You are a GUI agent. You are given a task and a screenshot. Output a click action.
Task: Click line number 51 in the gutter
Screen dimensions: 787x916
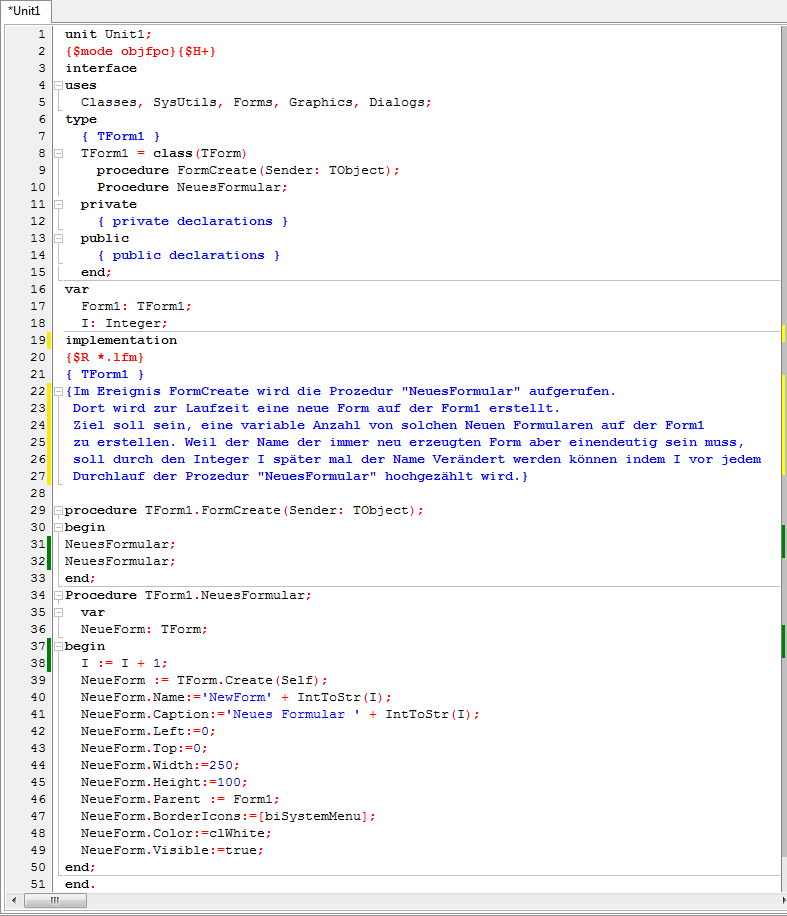38,884
